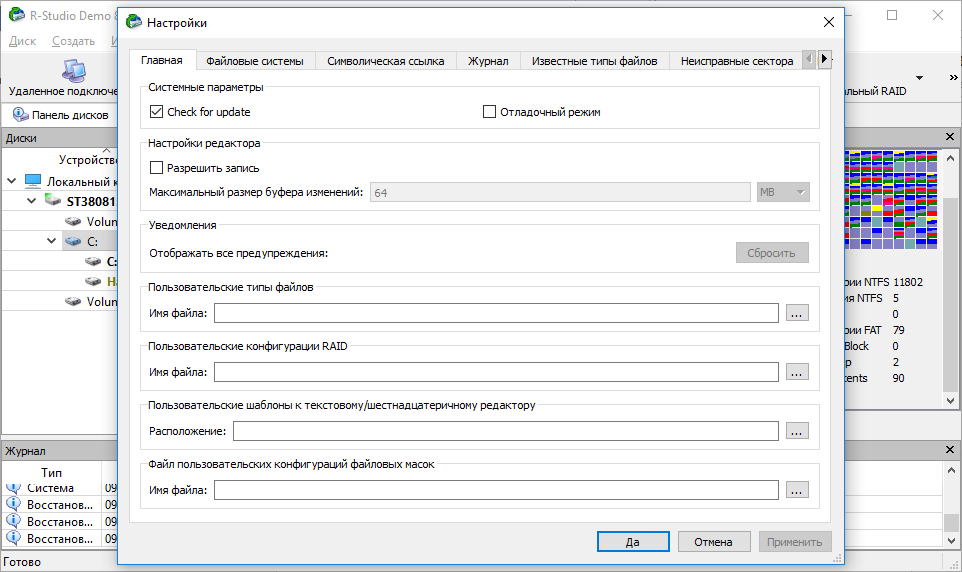Click a block in the disk map

coord(893,200)
